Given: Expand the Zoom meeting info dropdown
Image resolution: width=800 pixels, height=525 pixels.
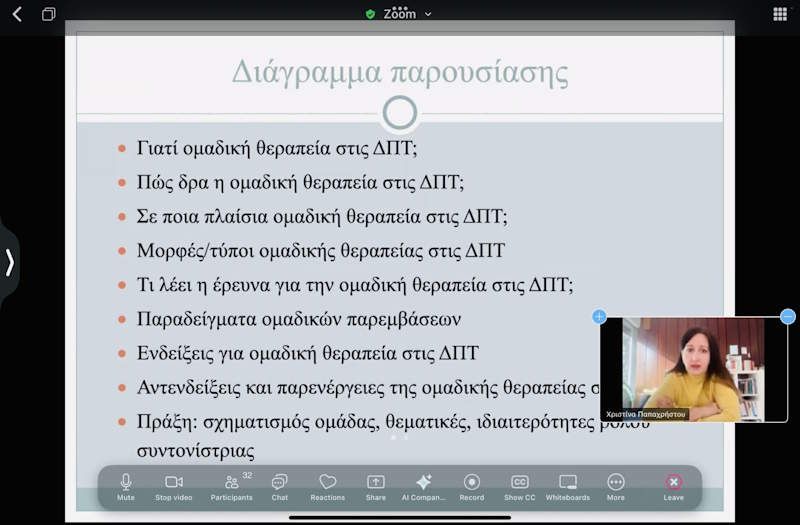Looking at the screenshot, I should coord(429,14).
